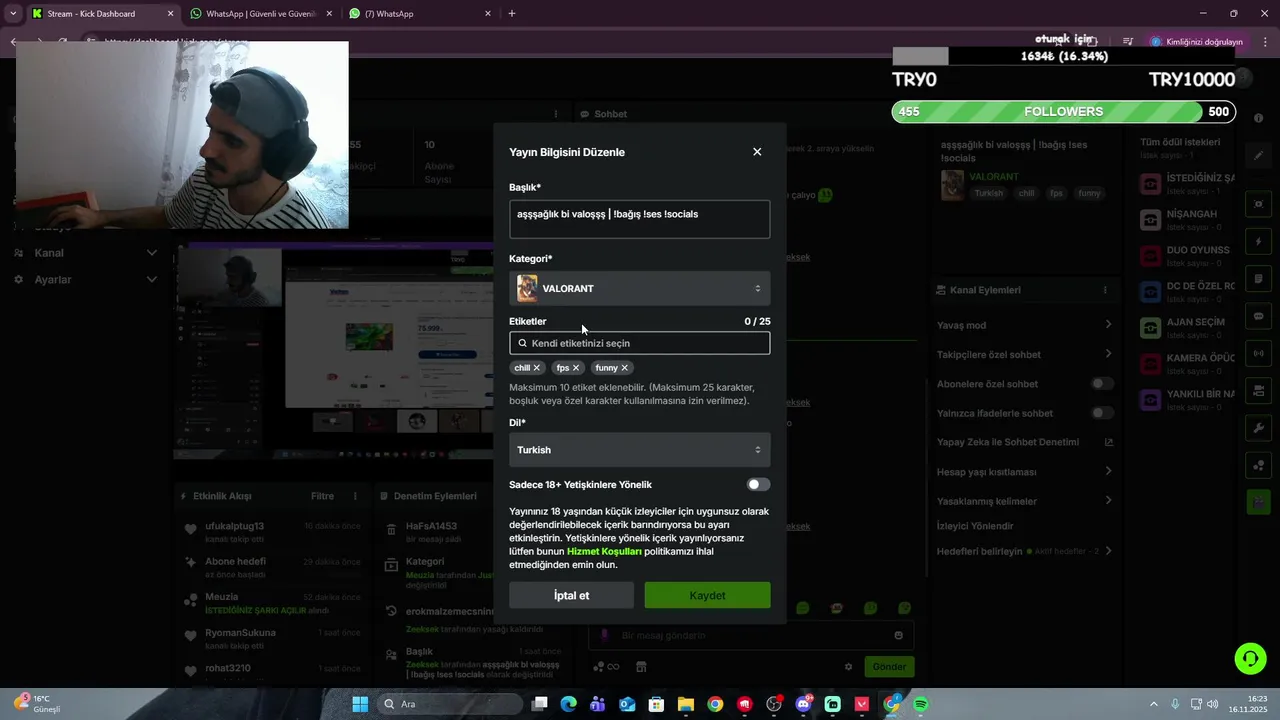Open the Kategori dropdown showing VALORANT

point(640,288)
